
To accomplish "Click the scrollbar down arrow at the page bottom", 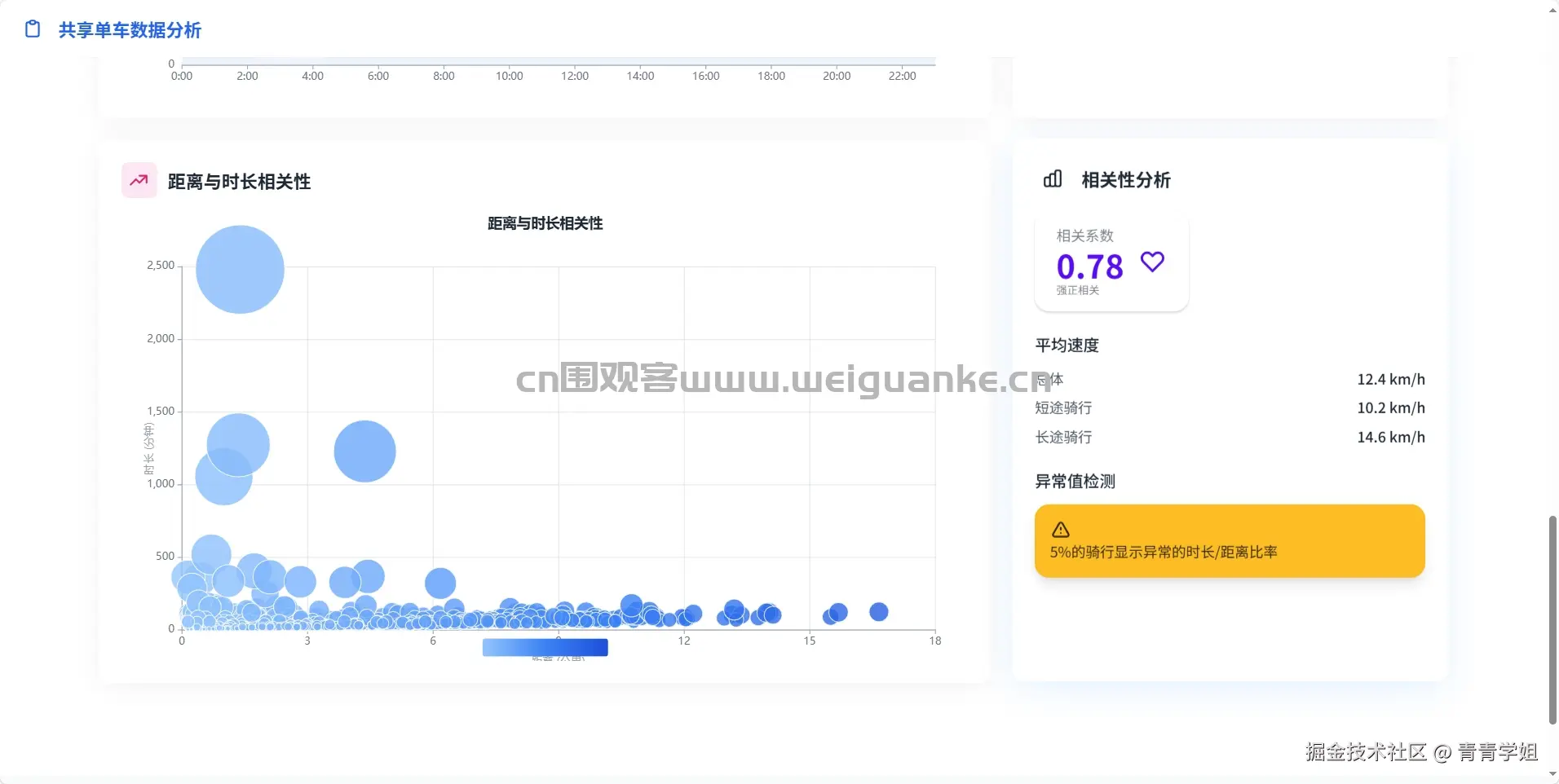I will (1552, 773).
